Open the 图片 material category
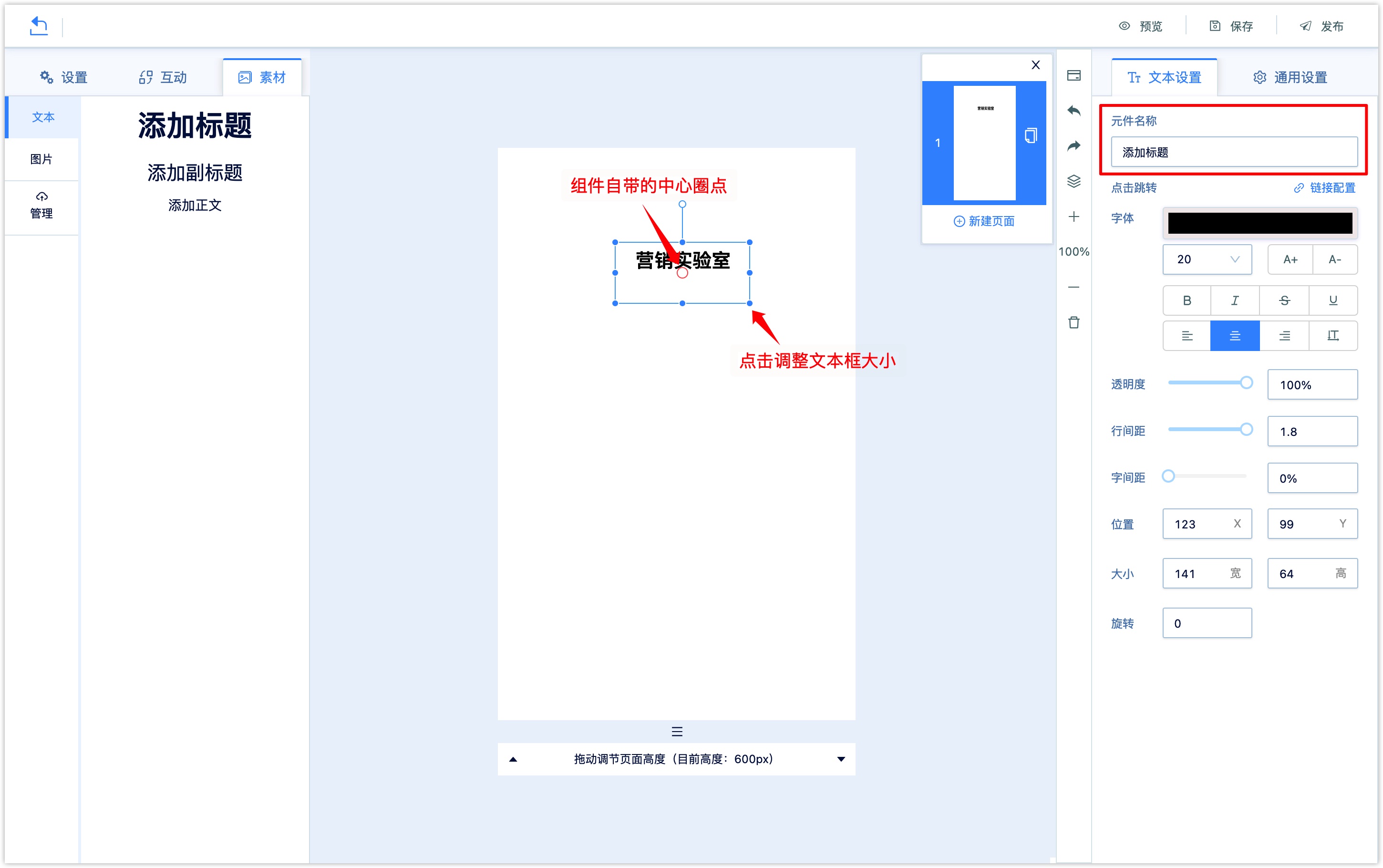The width and height of the screenshot is (1383, 868). (41, 159)
